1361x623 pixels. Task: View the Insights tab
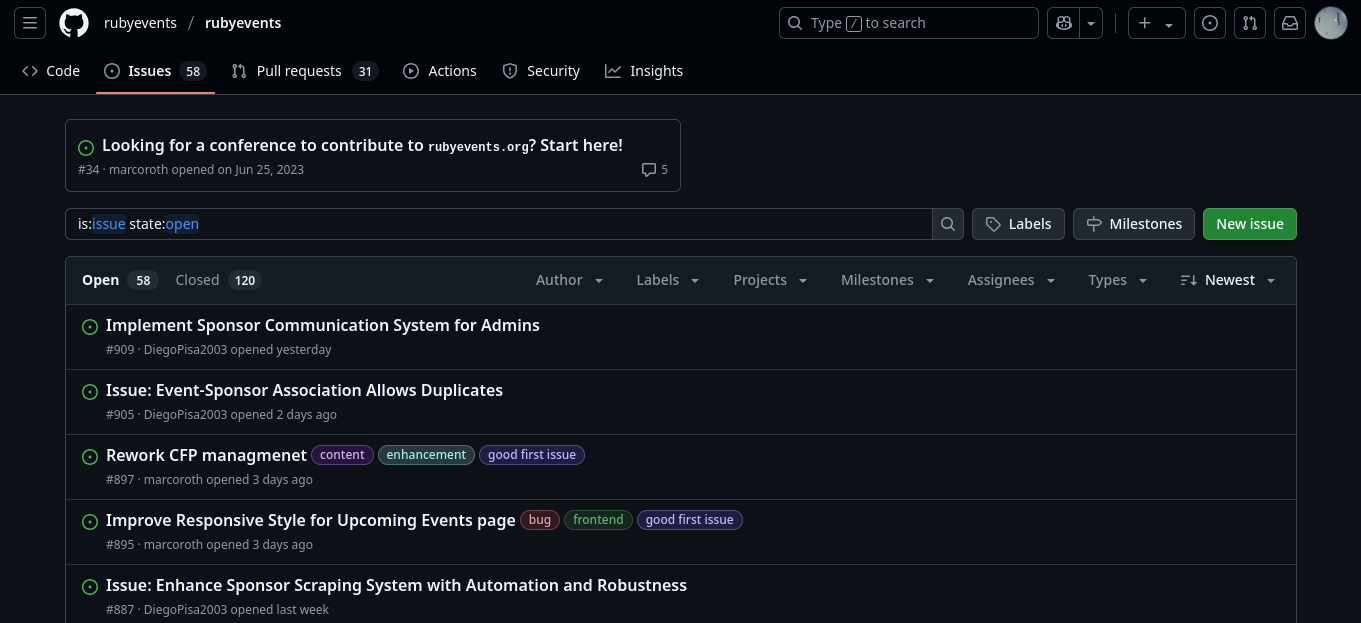coord(644,71)
